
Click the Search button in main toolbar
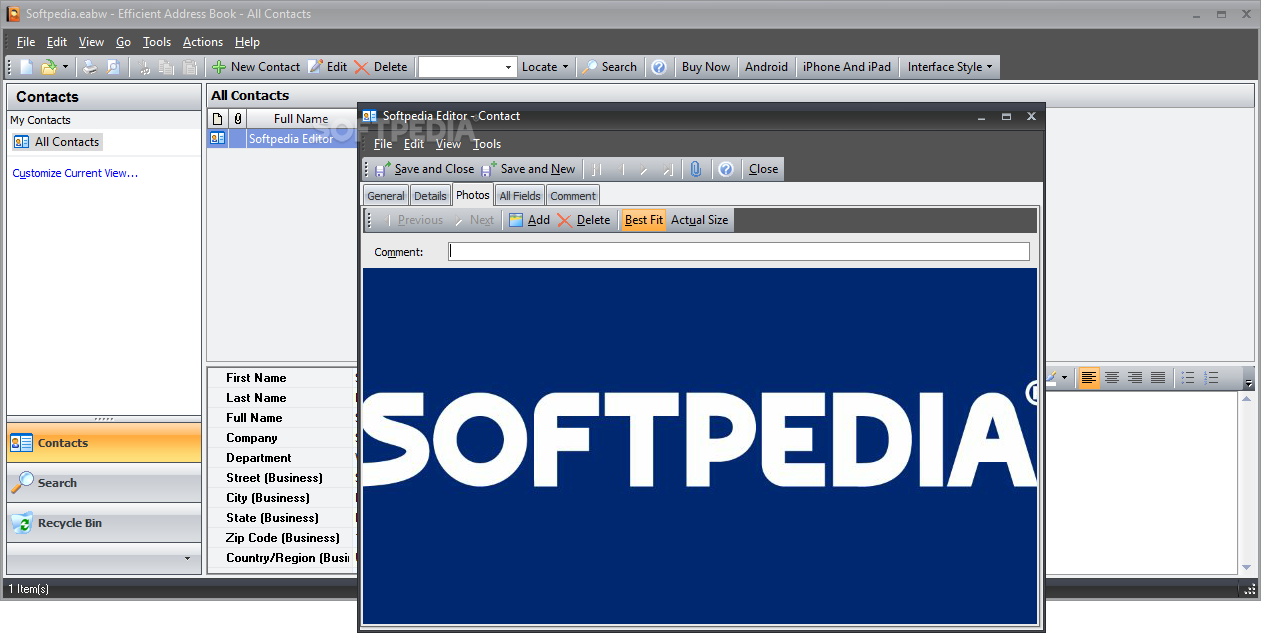[x=609, y=67]
